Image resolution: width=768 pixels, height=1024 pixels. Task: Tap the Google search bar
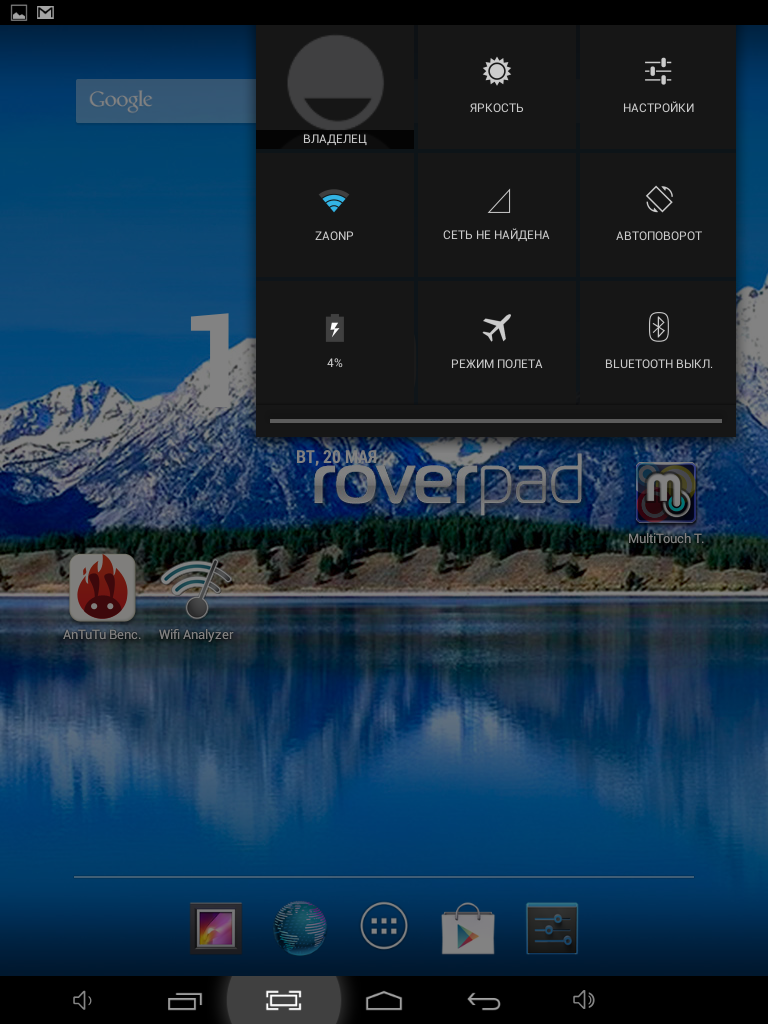tap(166, 101)
